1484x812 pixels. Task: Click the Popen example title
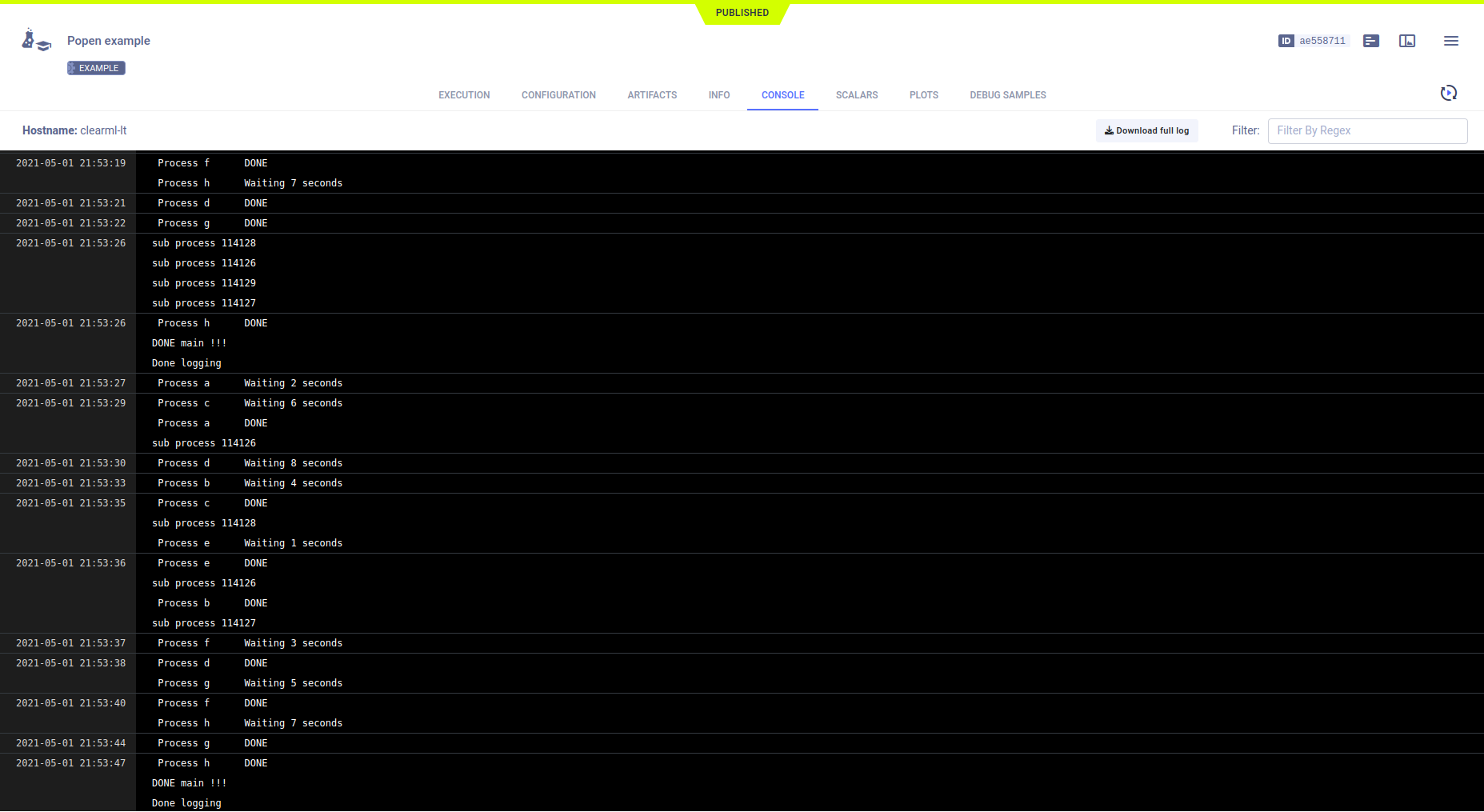tap(109, 41)
